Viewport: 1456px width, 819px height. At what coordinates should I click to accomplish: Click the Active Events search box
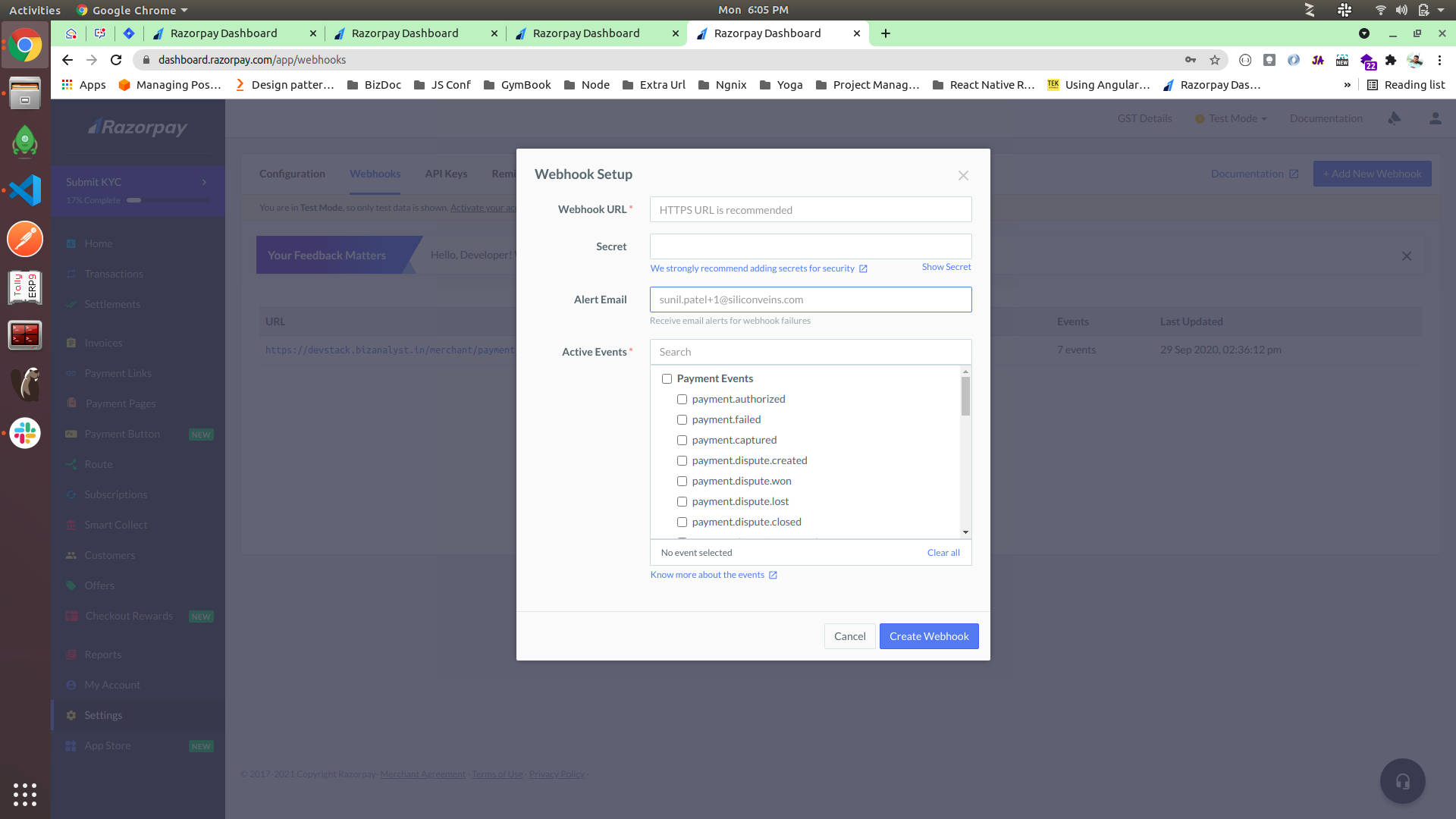coord(810,352)
